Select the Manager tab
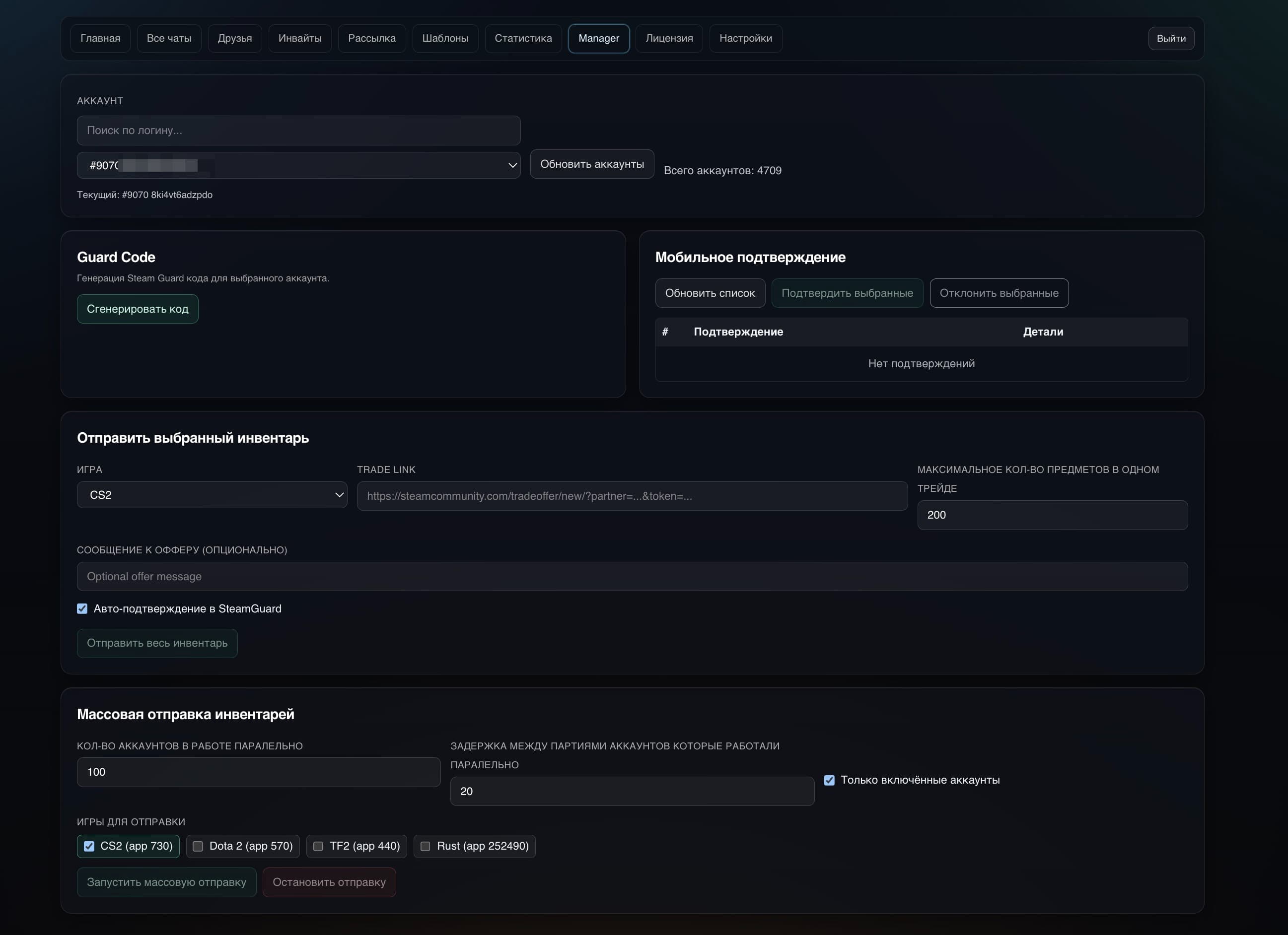Image resolution: width=1288 pixels, height=935 pixels. (x=599, y=39)
